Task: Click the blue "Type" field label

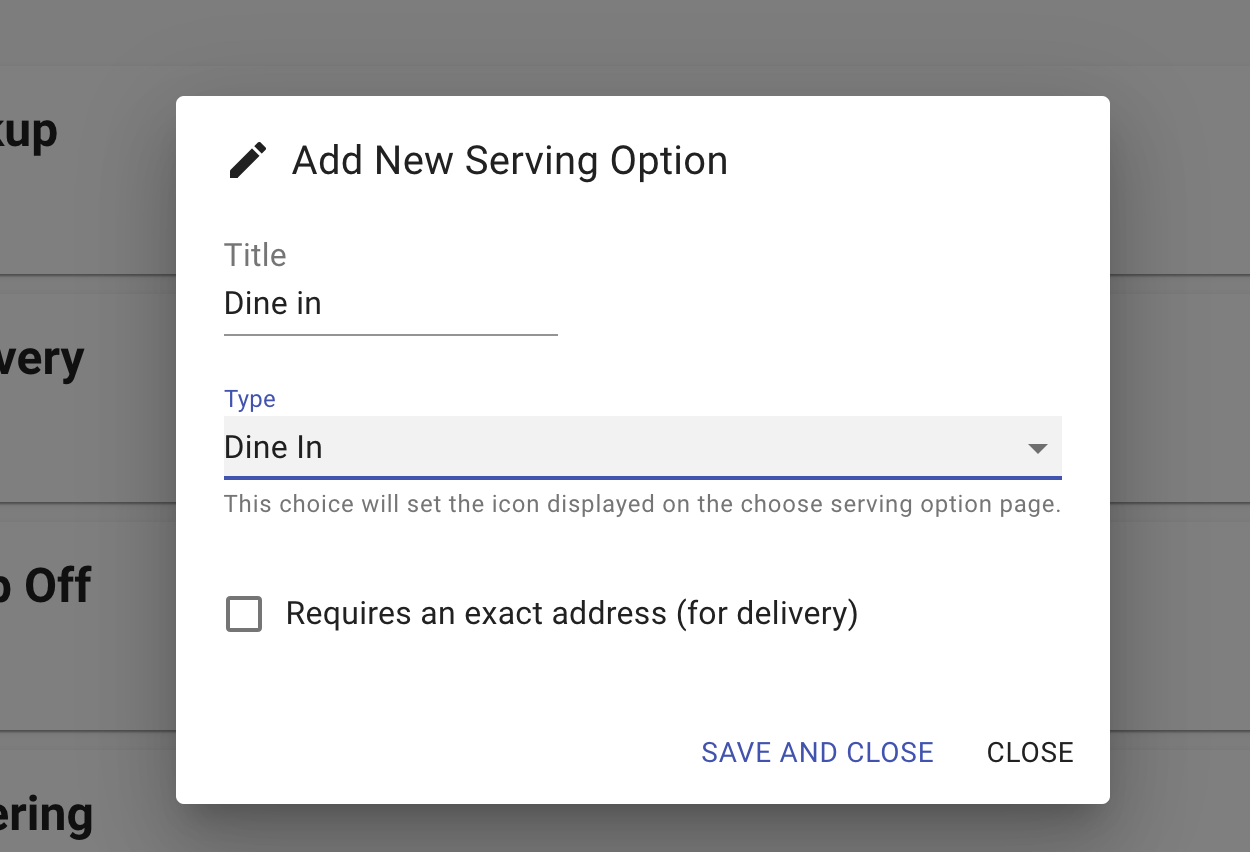Action: point(250,399)
